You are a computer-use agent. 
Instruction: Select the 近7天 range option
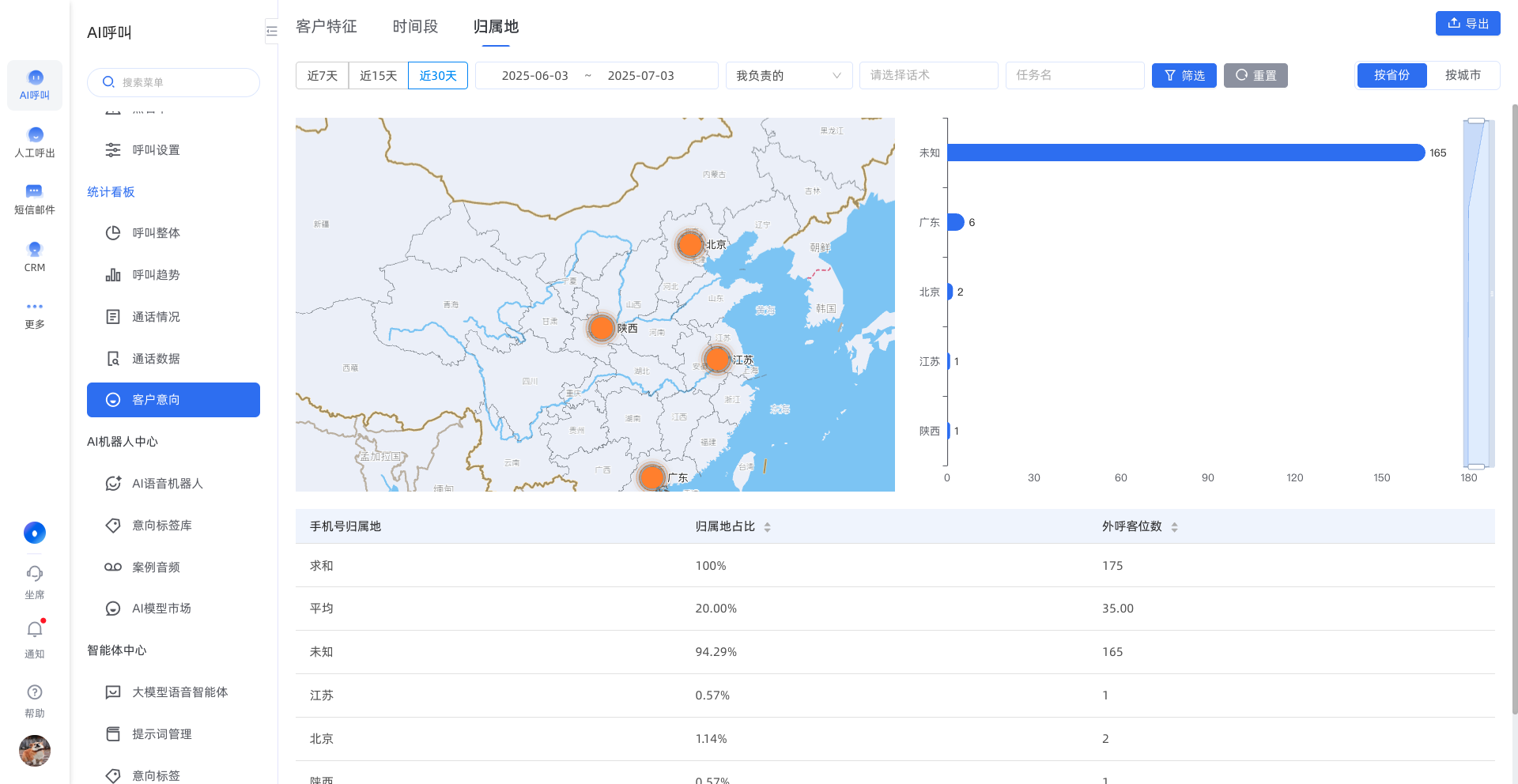pyautogui.click(x=322, y=76)
